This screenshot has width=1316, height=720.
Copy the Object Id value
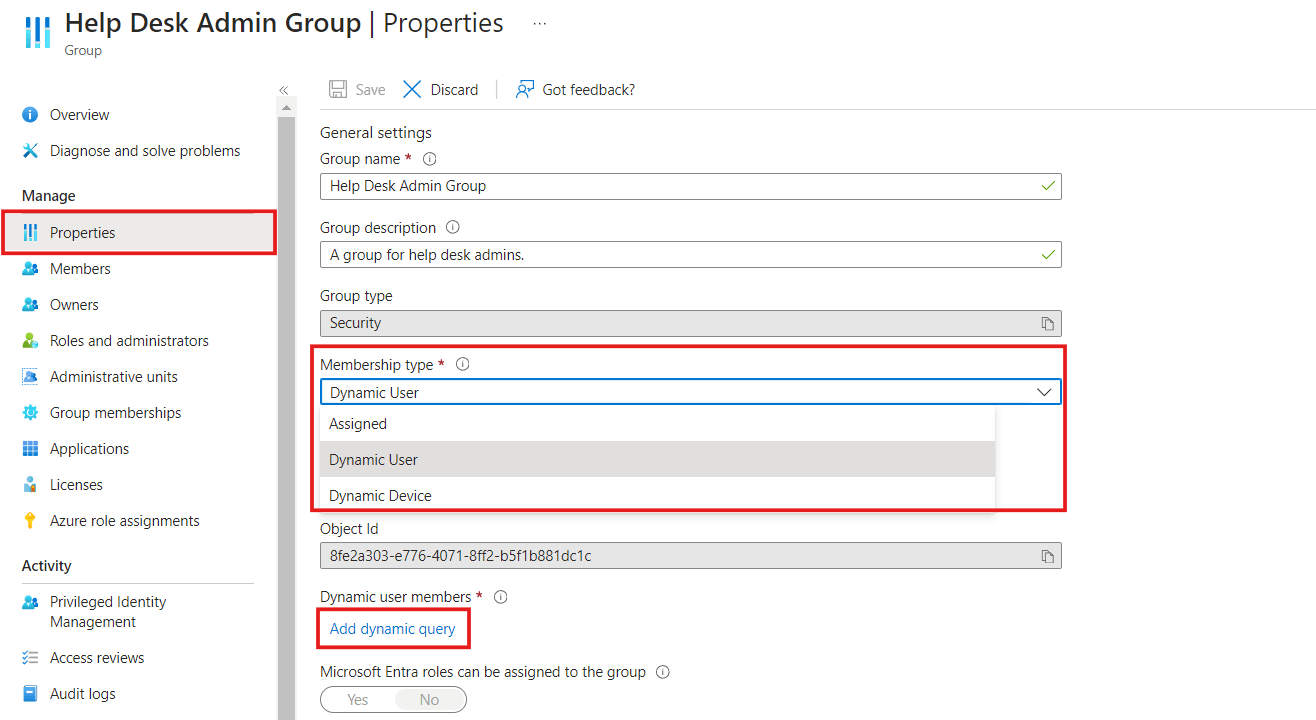point(1047,556)
